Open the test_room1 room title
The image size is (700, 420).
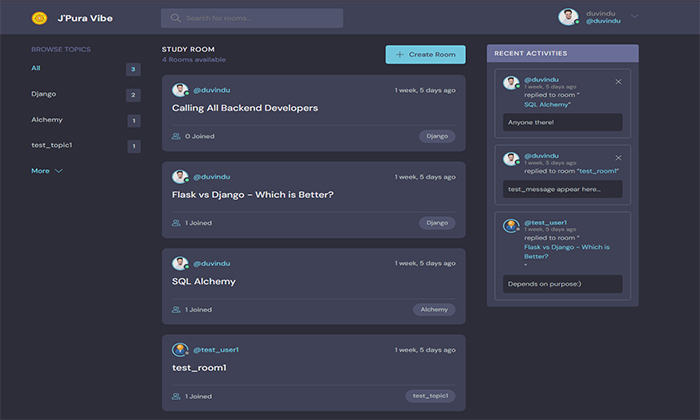199,368
